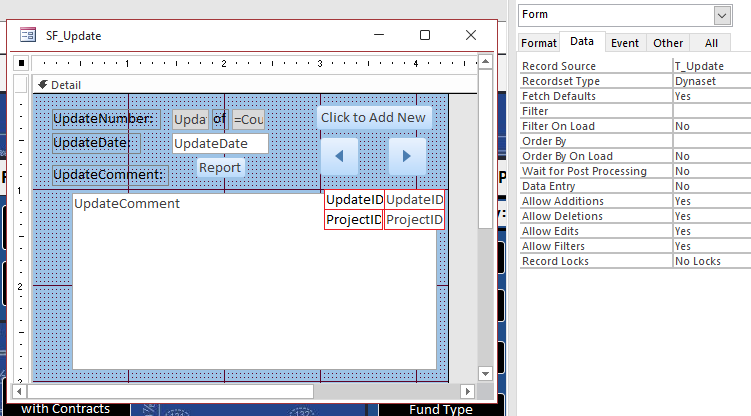Click the horizontal scrollbar left arrow

(x=19, y=392)
